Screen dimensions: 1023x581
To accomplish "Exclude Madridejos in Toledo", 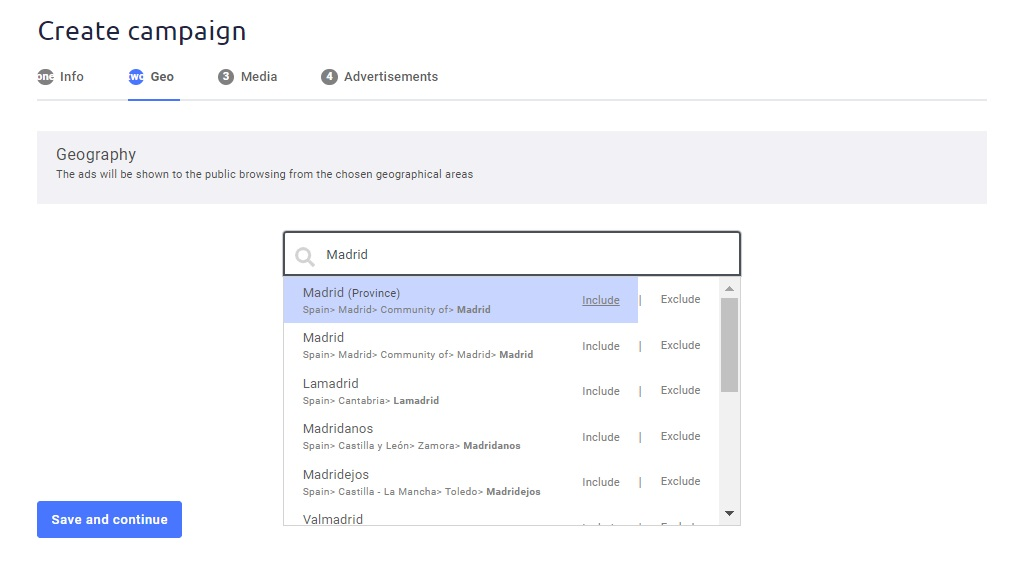I will click(680, 481).
